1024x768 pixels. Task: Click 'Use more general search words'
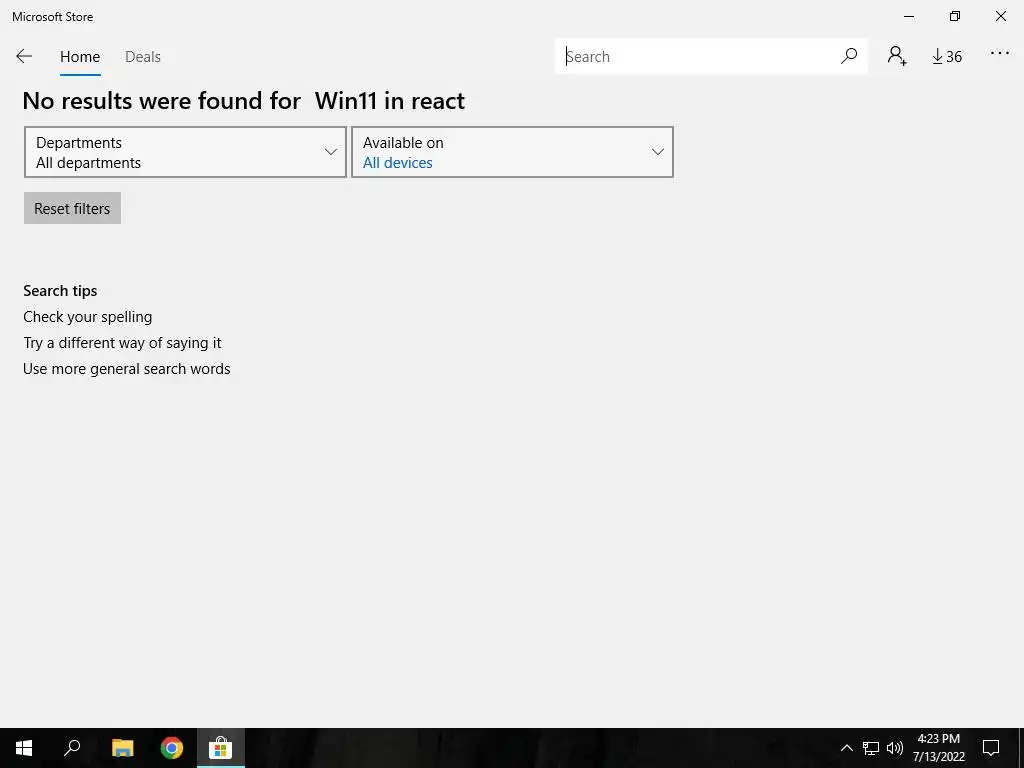pyautogui.click(x=127, y=369)
